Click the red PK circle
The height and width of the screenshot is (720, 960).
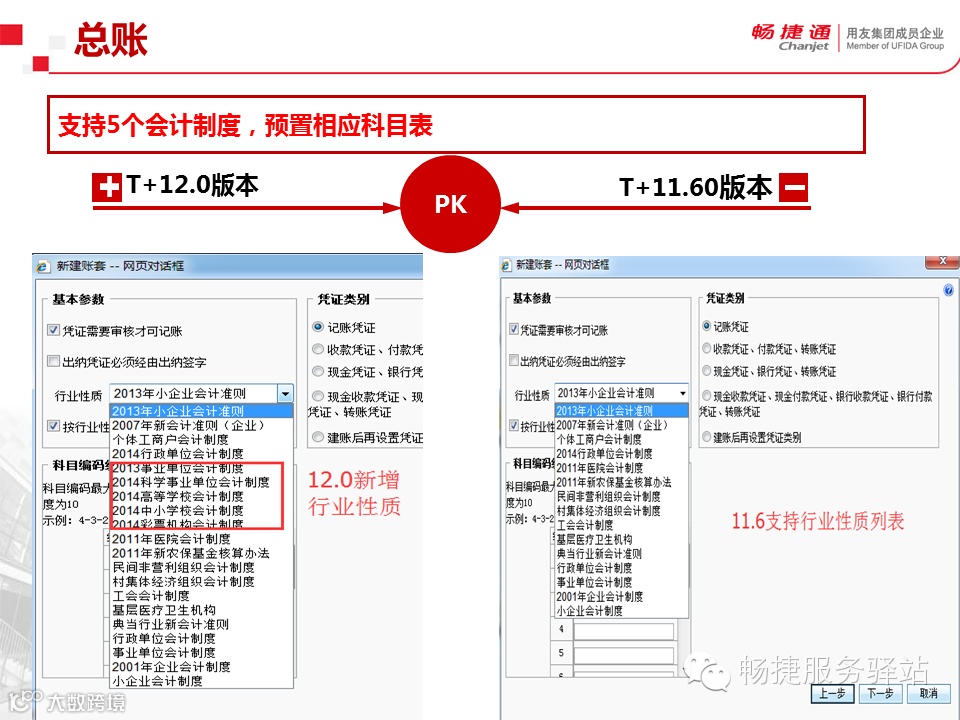tap(451, 204)
